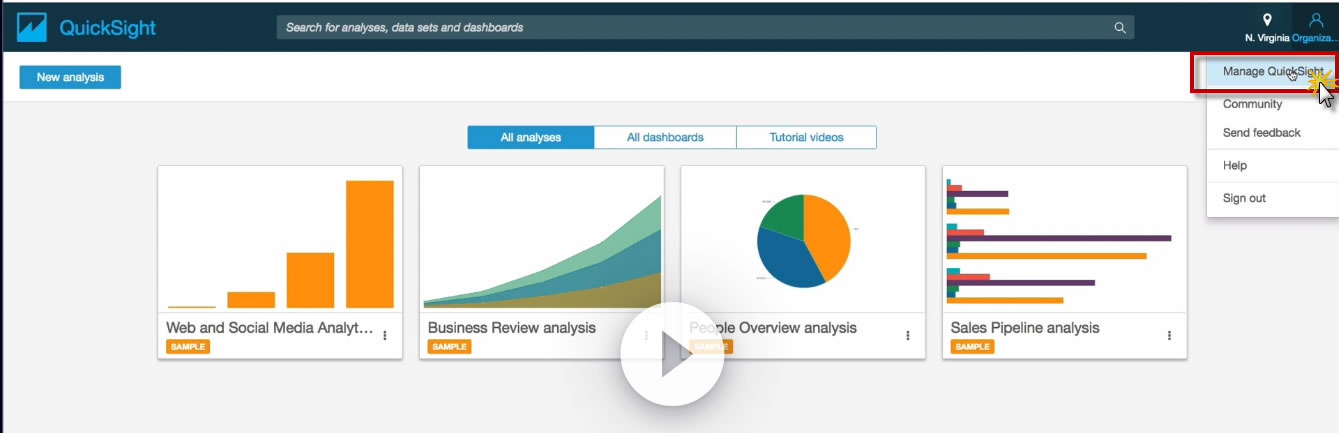Open the Sales Pipeline analysis bar chart thumbnail

pyautogui.click(x=1064, y=240)
